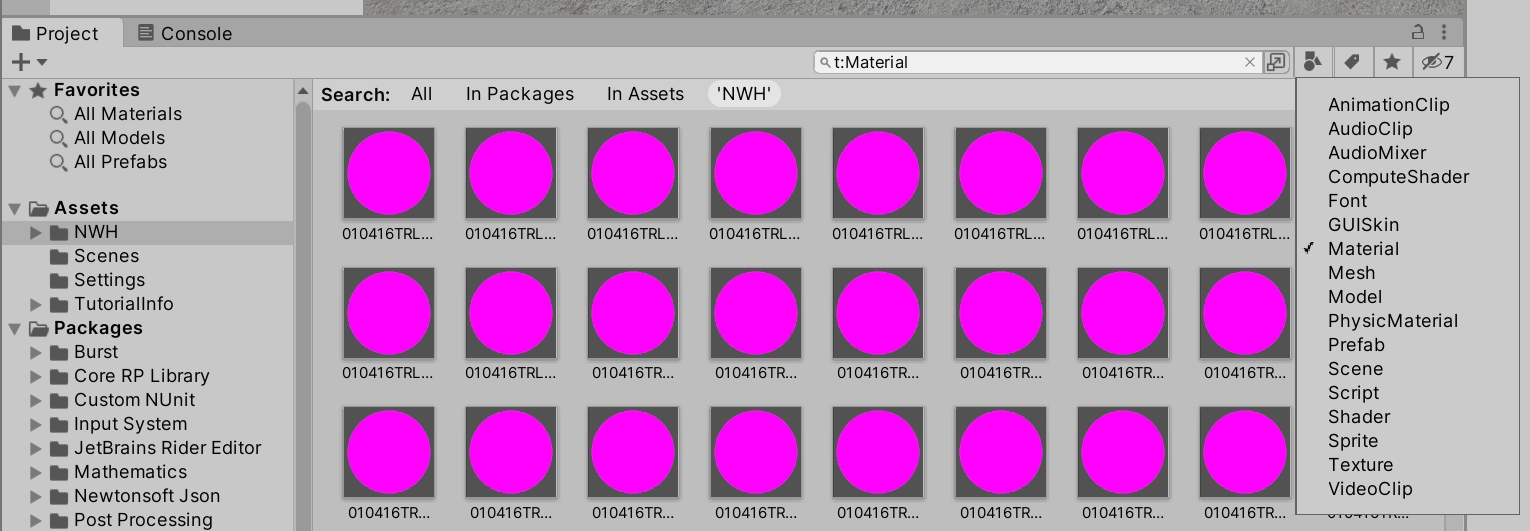
Task: Choose GUISkin type filter
Action: click(1363, 225)
